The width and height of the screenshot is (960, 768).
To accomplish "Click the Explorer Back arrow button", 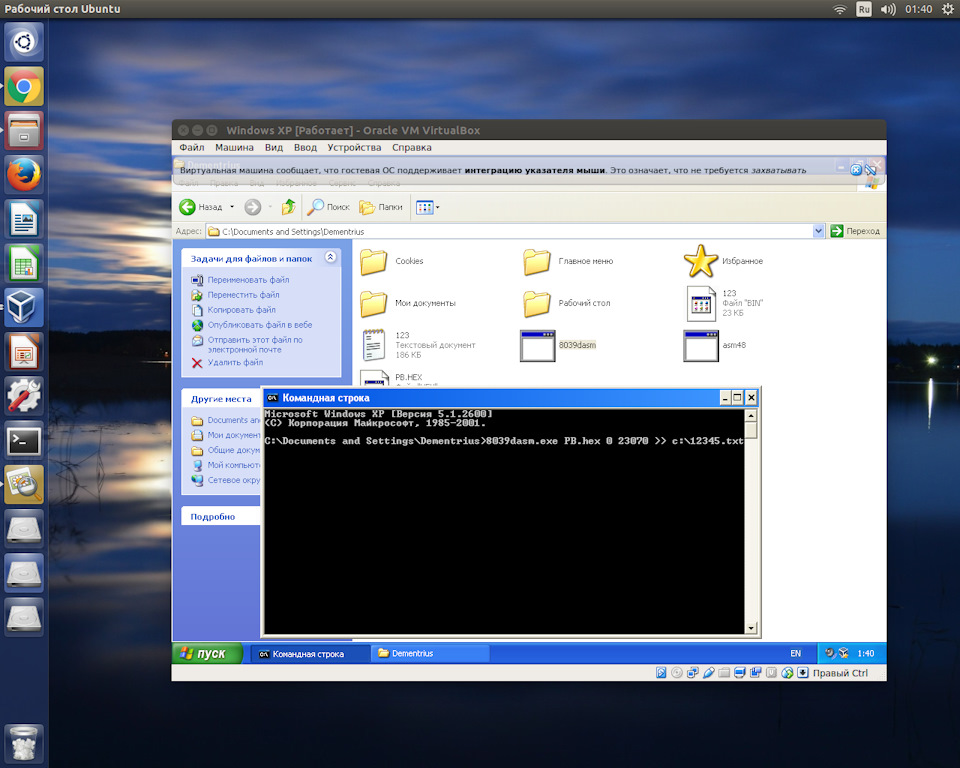I will (201, 207).
